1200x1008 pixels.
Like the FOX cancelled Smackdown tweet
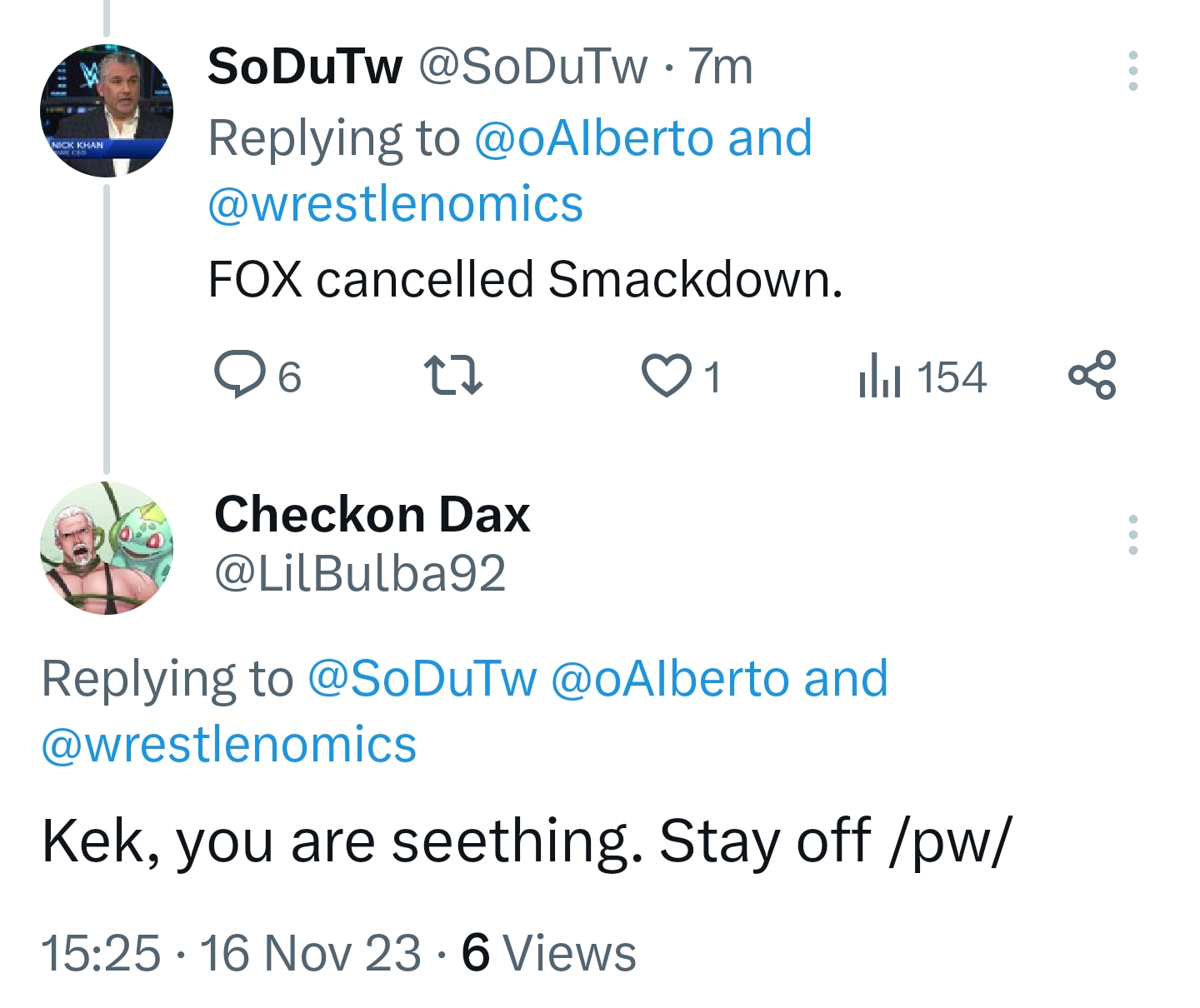667,375
